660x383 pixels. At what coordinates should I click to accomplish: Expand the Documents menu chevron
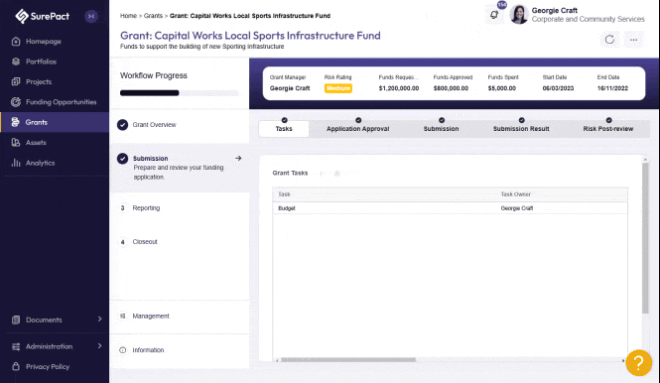[99, 319]
